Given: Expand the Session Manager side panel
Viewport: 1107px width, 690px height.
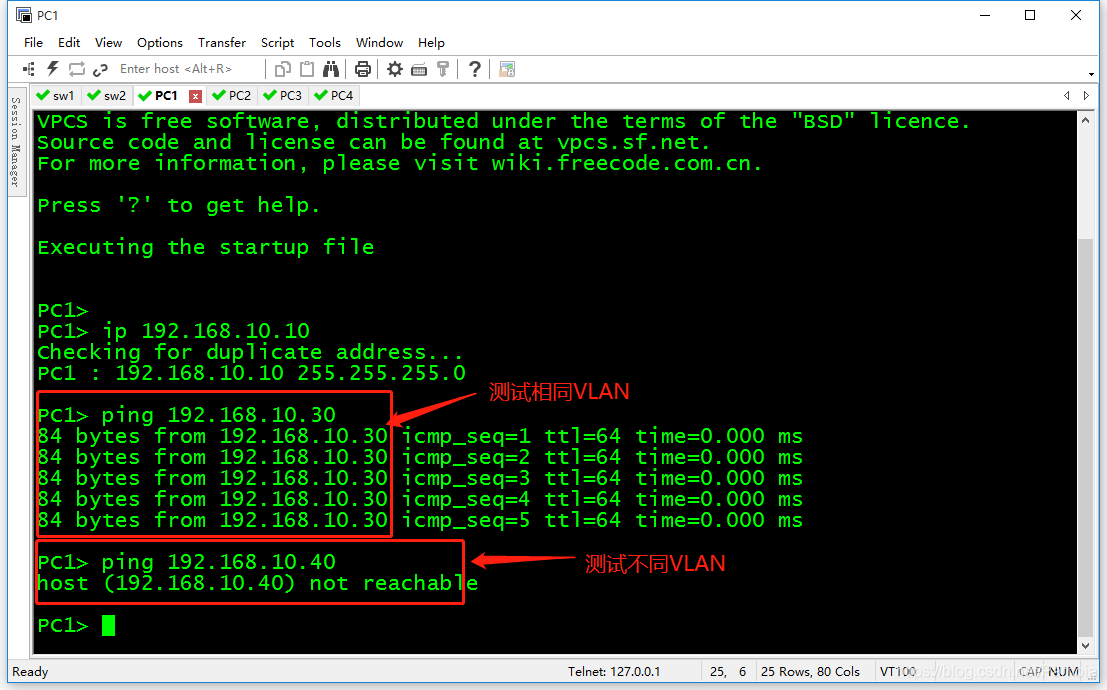Looking at the screenshot, I should pyautogui.click(x=16, y=142).
